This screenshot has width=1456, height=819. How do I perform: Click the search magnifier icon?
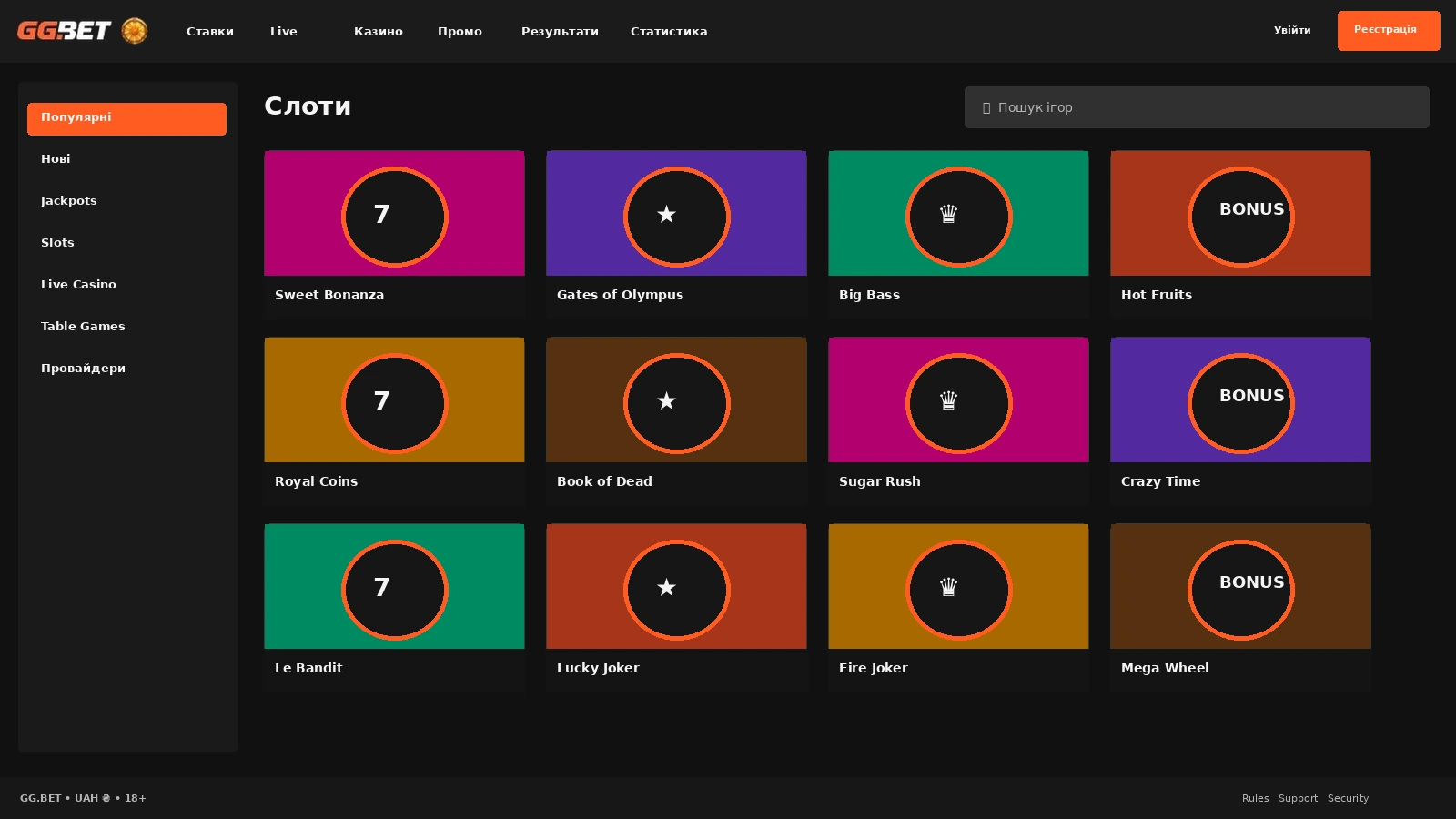pos(986,107)
